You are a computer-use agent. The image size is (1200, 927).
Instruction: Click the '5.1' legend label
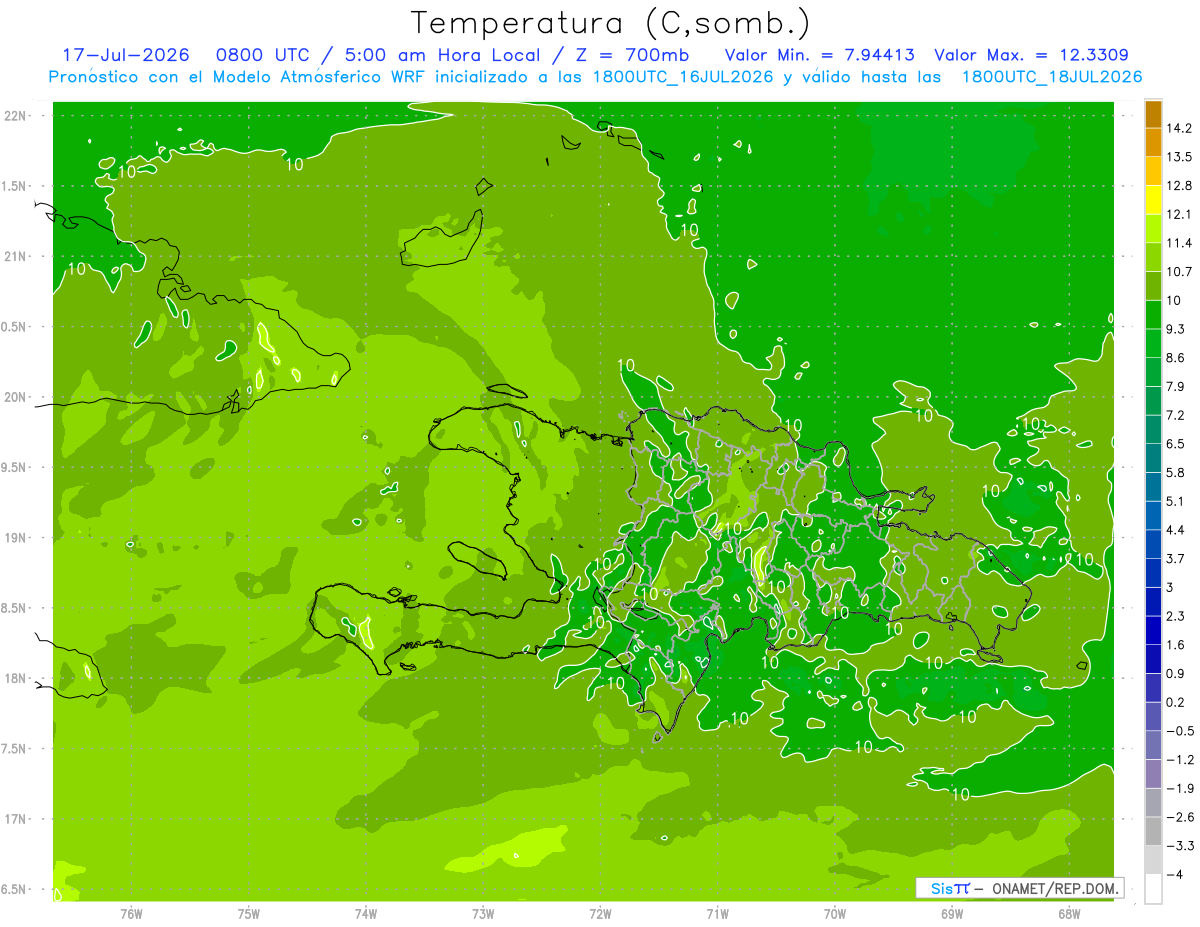tap(1176, 501)
